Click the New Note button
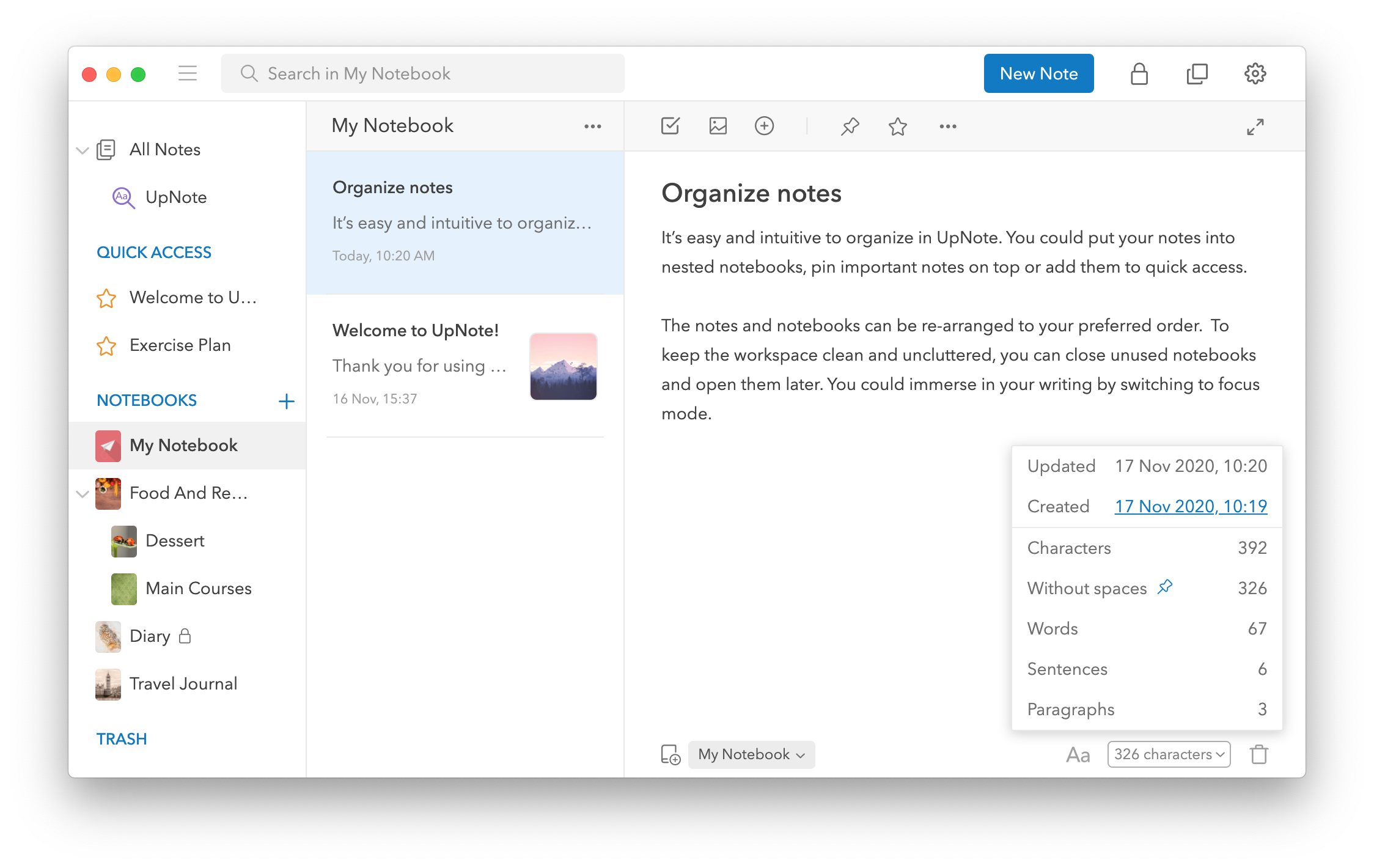The image size is (1374, 868). click(1038, 73)
